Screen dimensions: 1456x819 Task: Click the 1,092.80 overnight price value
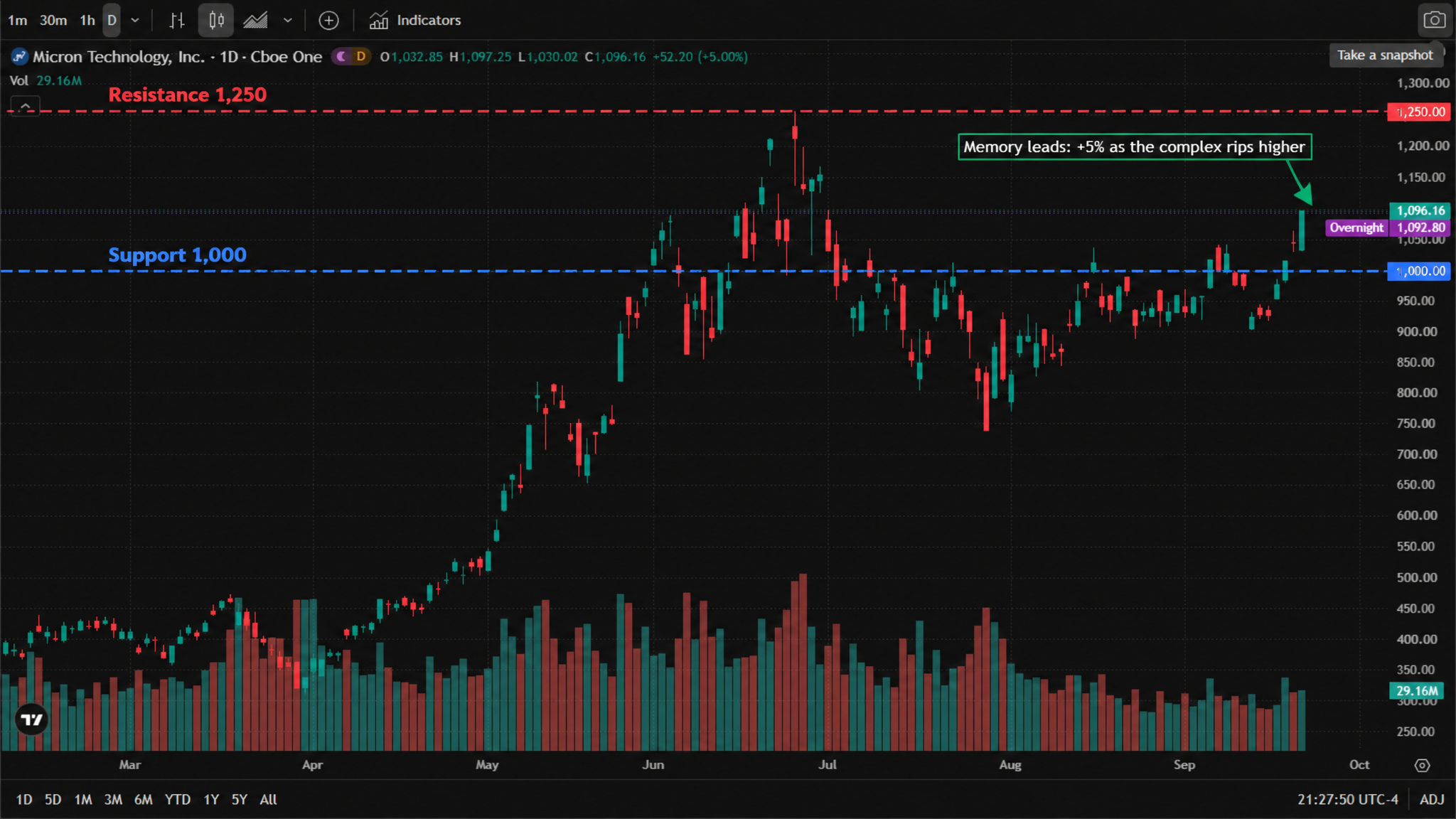tap(1420, 227)
